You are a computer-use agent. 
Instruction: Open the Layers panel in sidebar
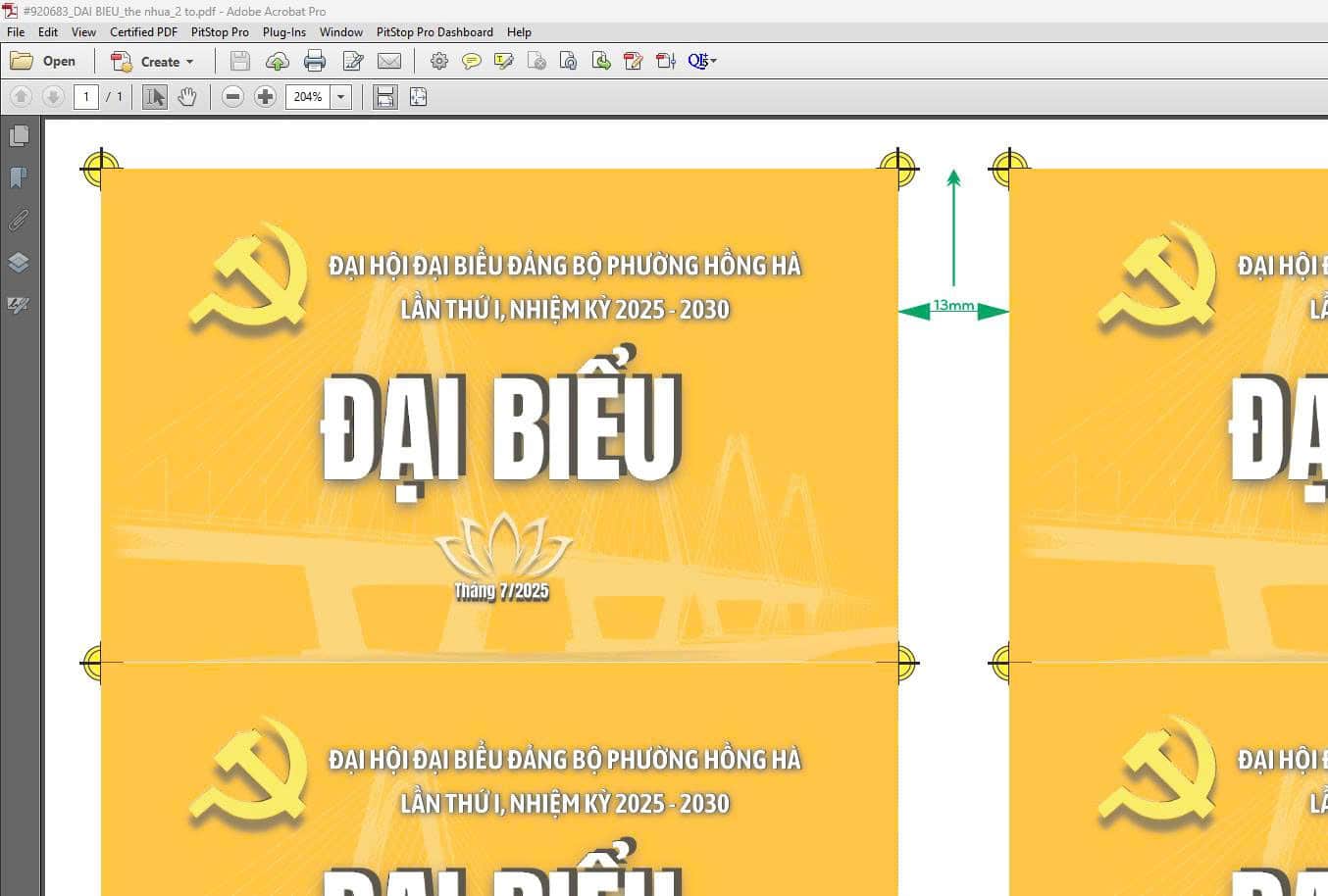19,263
